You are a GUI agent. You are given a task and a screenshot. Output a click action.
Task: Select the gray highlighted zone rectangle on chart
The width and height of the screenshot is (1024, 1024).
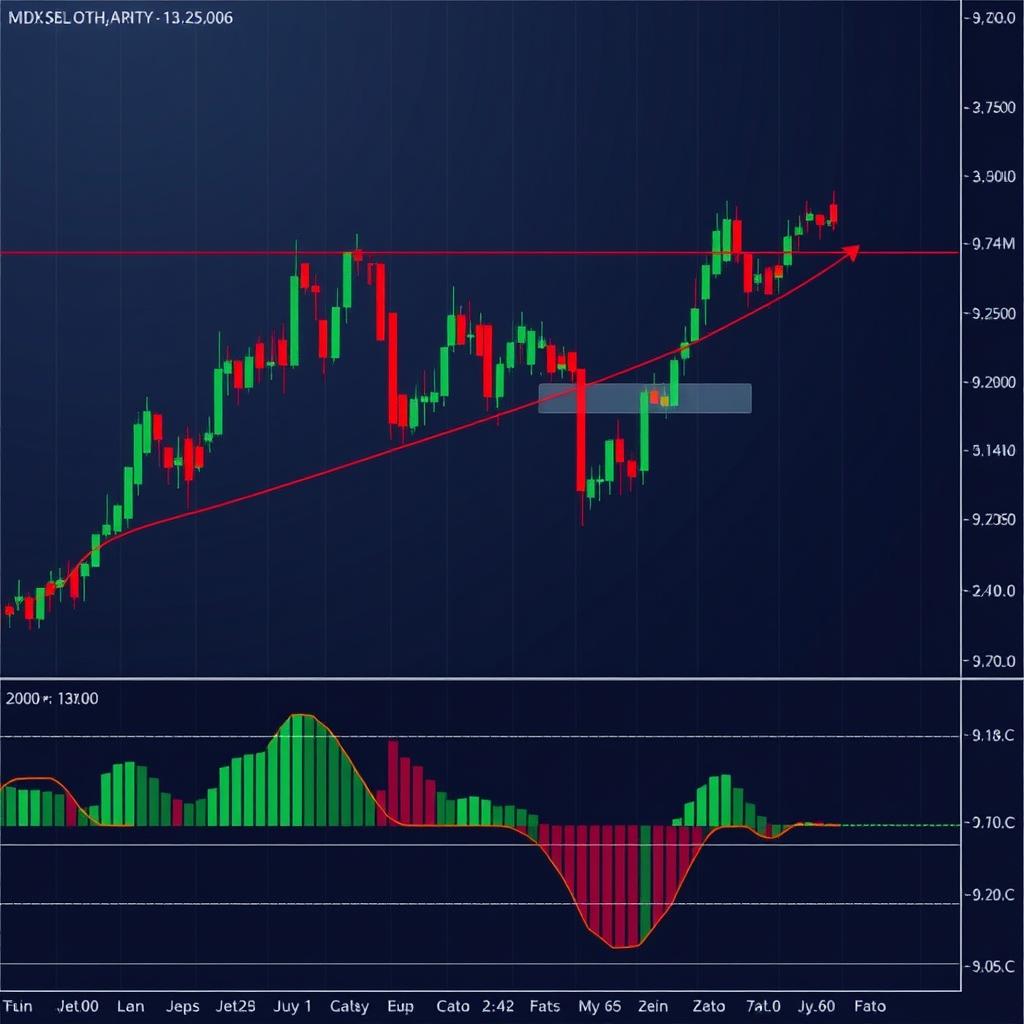(x=645, y=398)
